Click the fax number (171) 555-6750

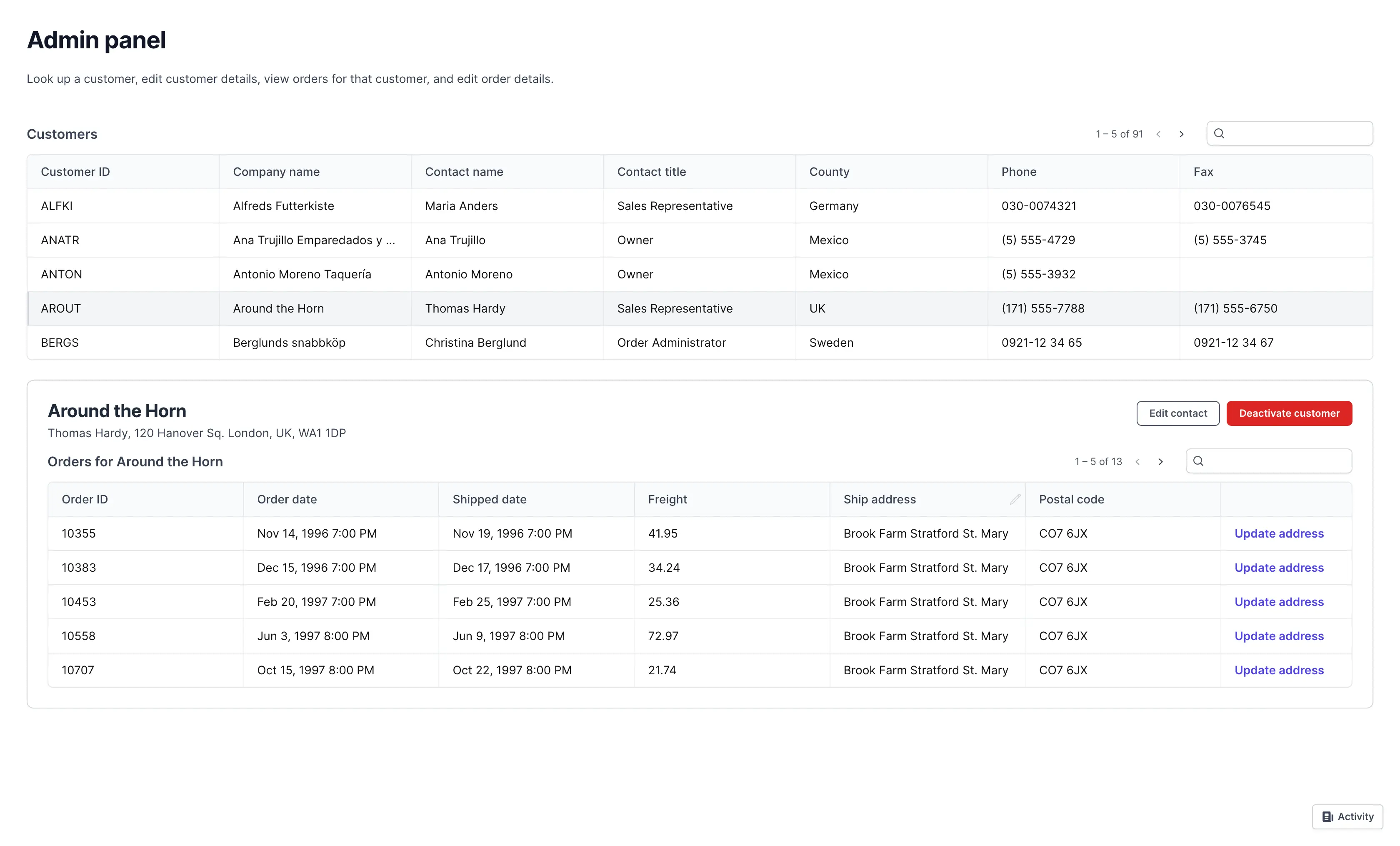[1235, 308]
